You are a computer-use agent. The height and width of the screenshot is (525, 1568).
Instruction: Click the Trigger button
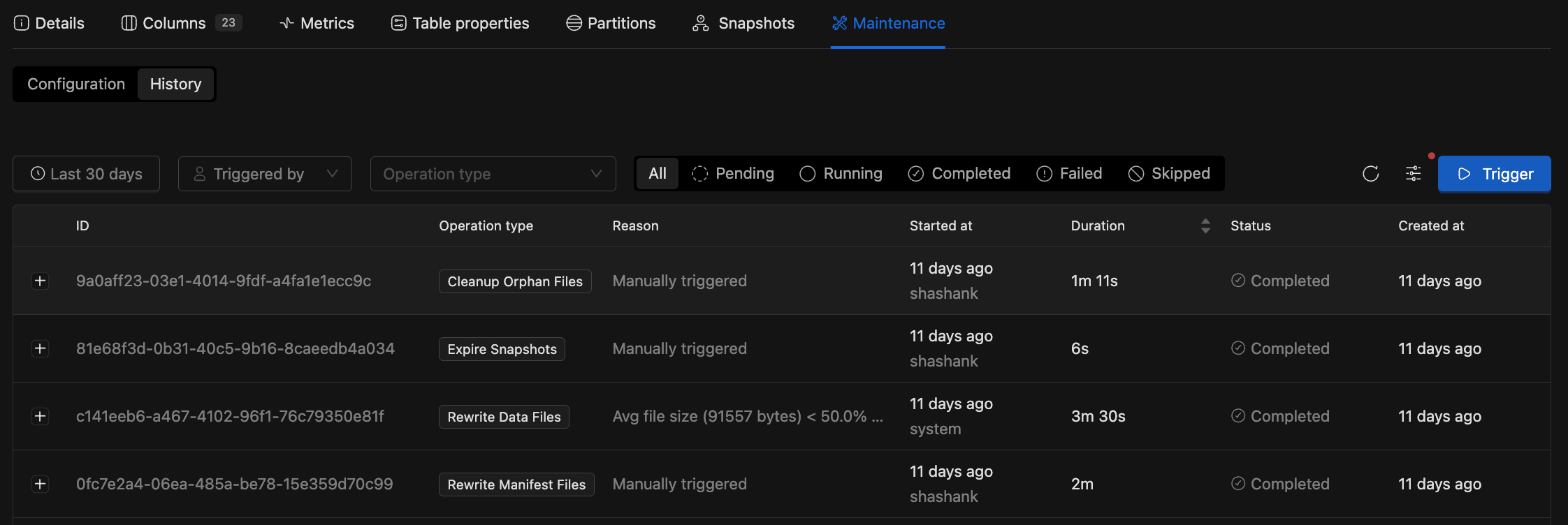tap(1495, 174)
